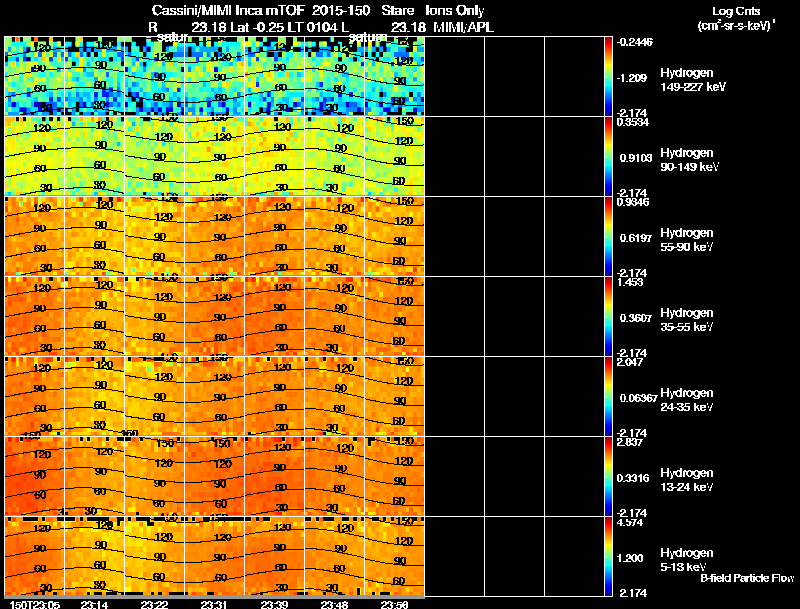Select the 'Hydrogen 35-55 keV' label
Screen dimensions: 800x609
click(687, 320)
